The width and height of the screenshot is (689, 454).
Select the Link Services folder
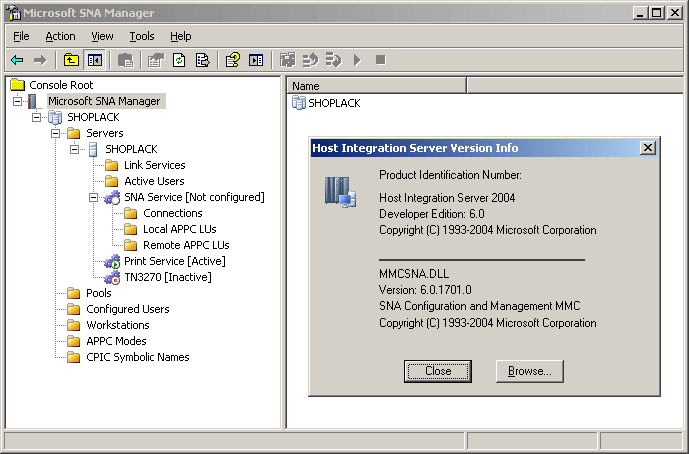coord(154,165)
